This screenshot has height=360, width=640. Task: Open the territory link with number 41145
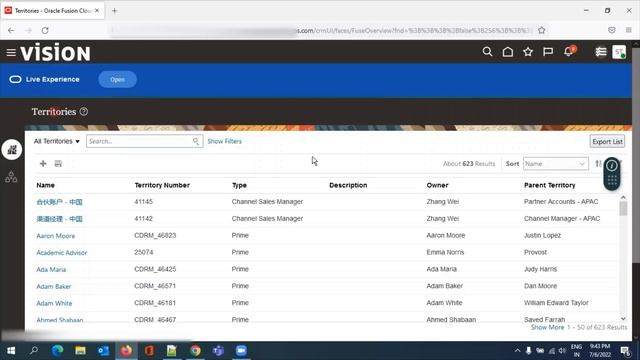[59, 202]
